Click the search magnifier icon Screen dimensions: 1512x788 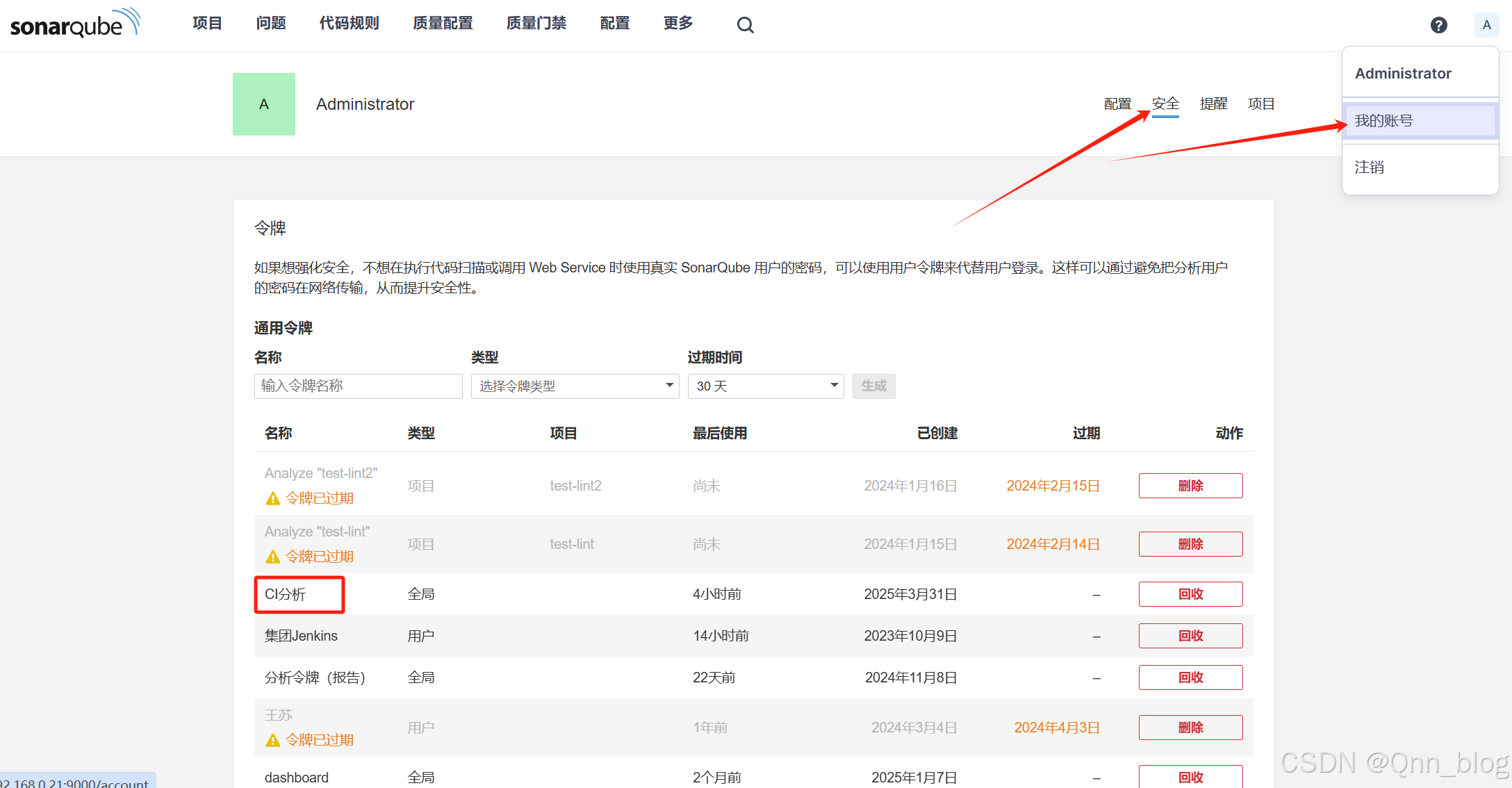coord(745,25)
